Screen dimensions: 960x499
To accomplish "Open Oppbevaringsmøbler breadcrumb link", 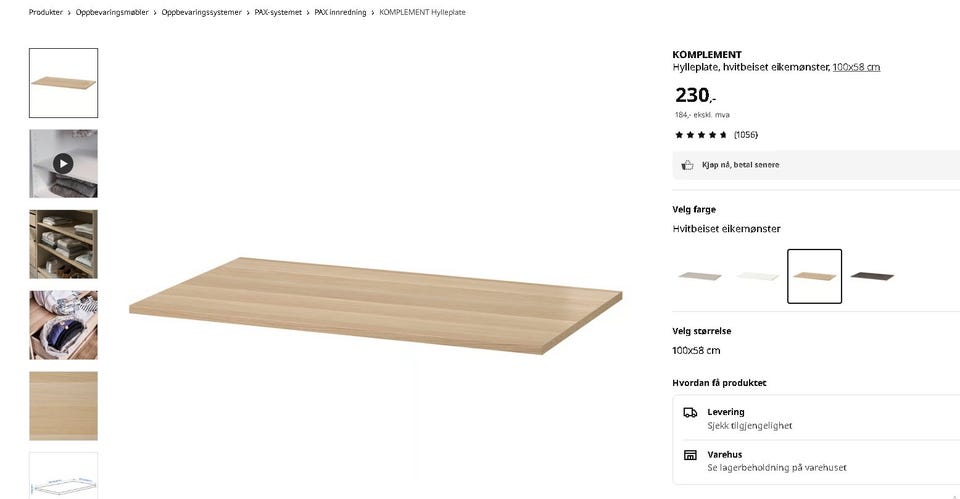I will (x=112, y=12).
